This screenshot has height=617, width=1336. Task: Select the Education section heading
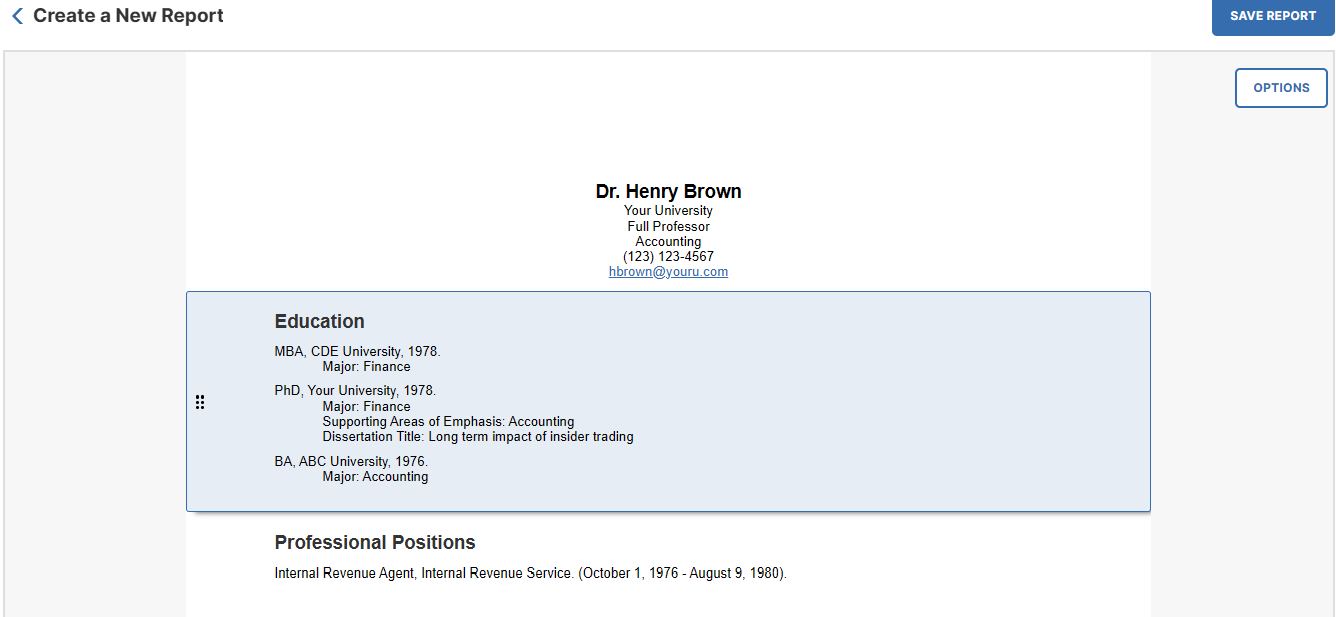point(320,322)
